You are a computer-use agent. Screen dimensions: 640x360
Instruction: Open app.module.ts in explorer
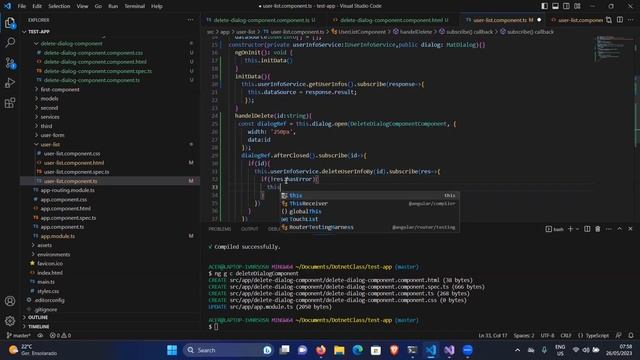[x=58, y=236]
